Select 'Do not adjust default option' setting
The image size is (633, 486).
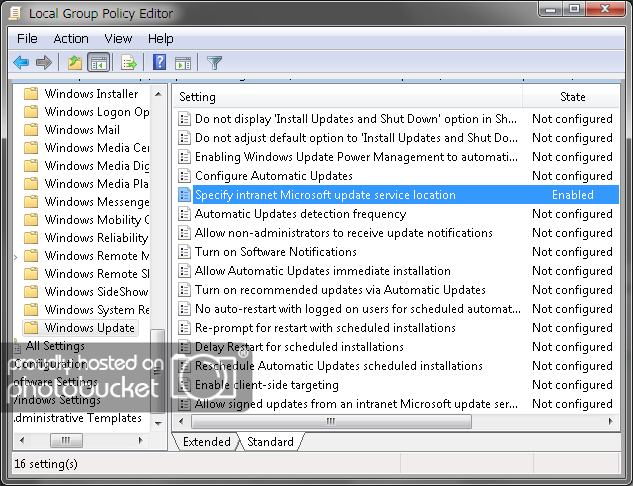[x=356, y=138]
